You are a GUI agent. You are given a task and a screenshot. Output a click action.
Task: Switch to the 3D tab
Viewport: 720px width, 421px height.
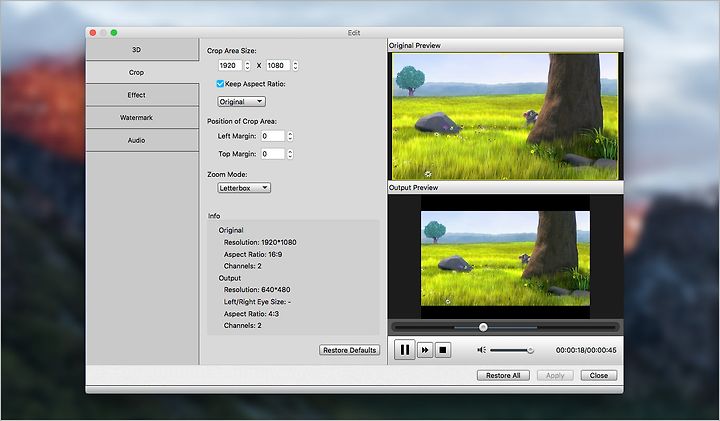pyautogui.click(x=142, y=50)
